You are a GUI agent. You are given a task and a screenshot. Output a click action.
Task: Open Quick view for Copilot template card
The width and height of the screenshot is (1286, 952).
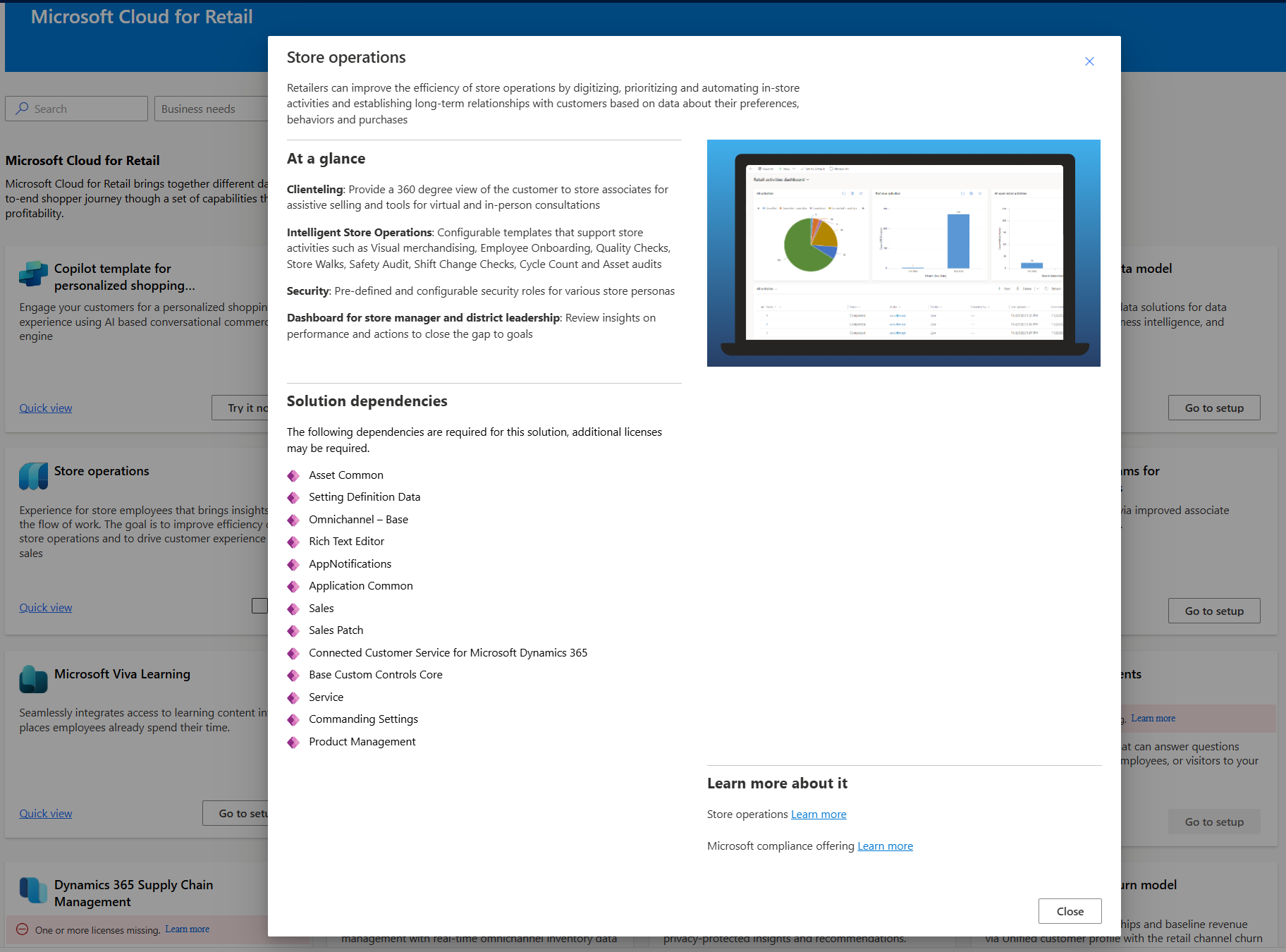pyautogui.click(x=46, y=408)
